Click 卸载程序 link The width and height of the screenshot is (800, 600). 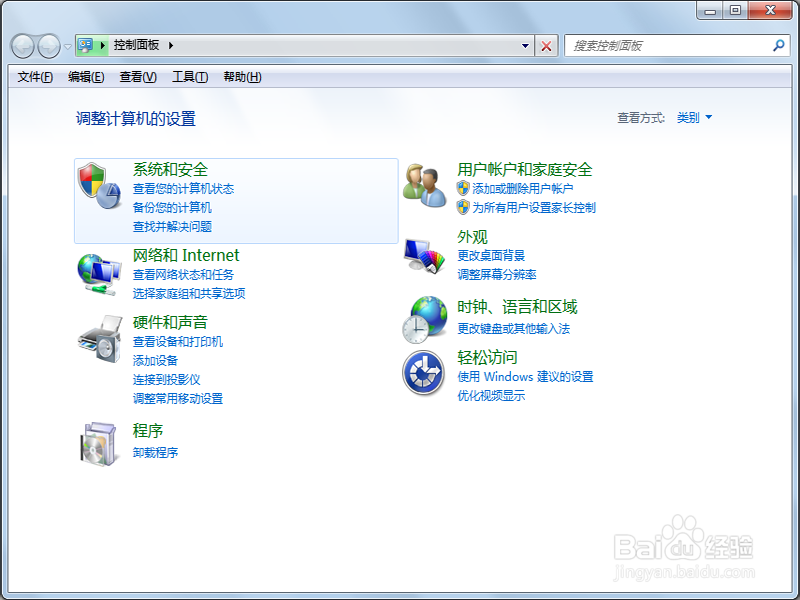155,453
